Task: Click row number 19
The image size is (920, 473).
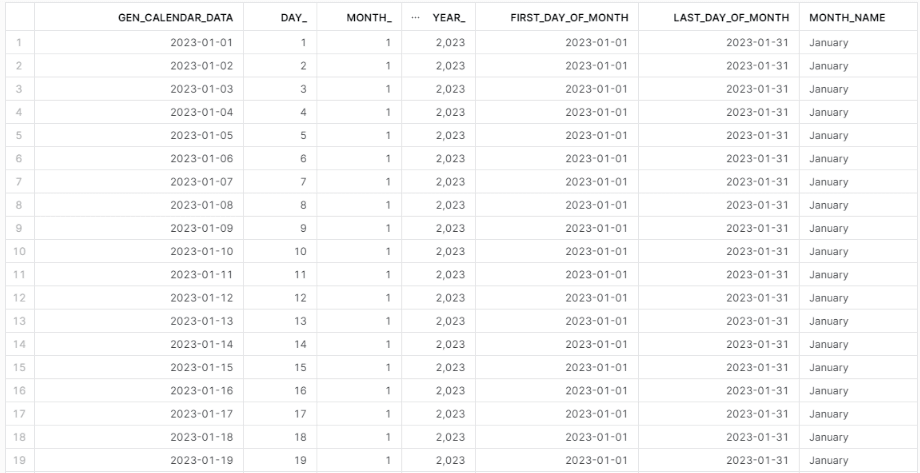Action: tap(19, 460)
